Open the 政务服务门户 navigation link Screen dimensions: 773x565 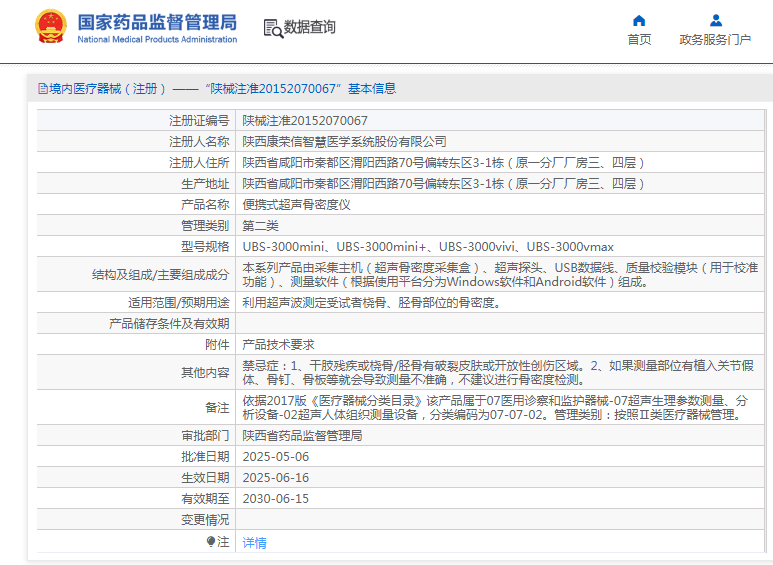(715, 40)
